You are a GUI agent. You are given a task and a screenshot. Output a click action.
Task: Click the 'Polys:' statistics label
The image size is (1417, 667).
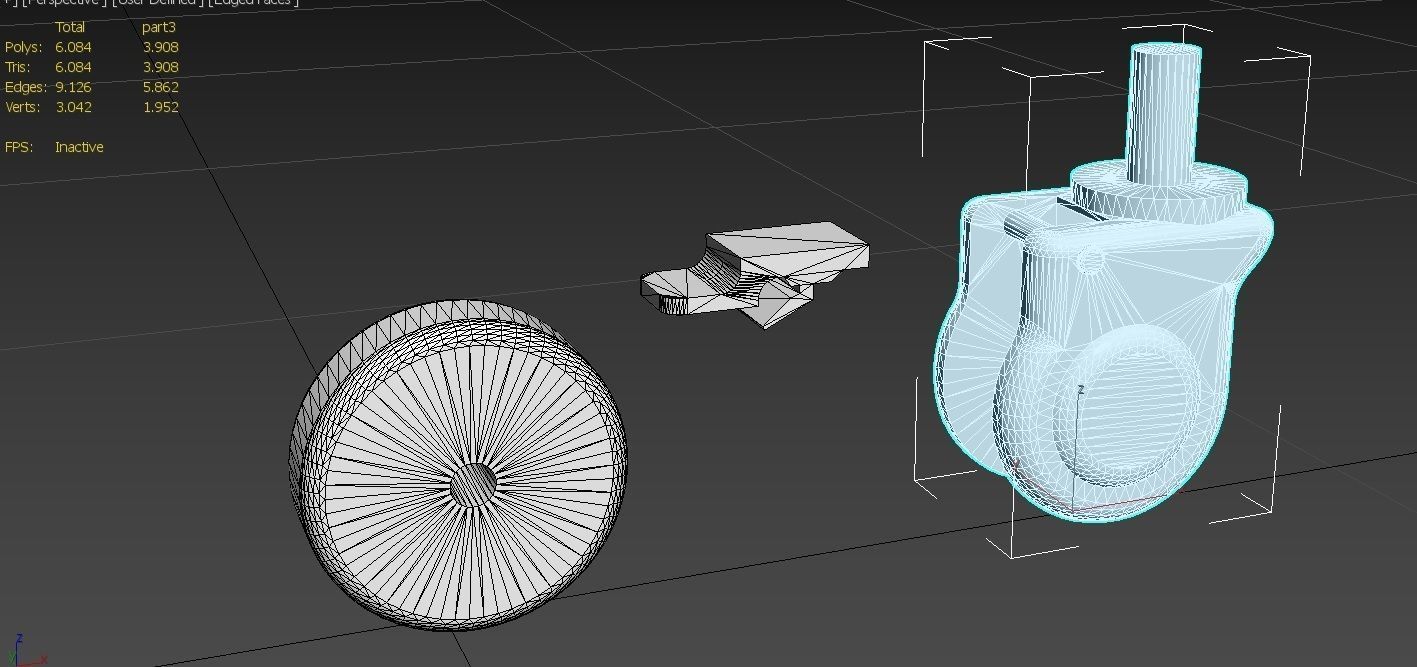pos(23,47)
